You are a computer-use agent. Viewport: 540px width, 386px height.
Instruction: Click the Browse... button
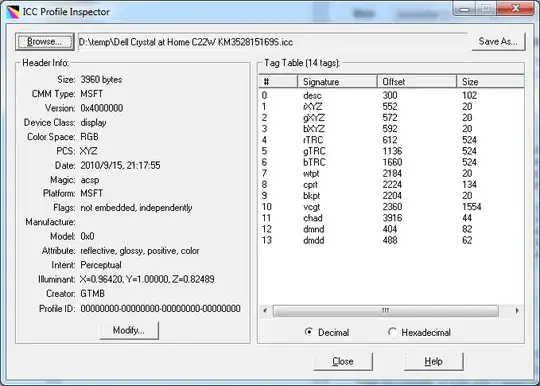45,42
